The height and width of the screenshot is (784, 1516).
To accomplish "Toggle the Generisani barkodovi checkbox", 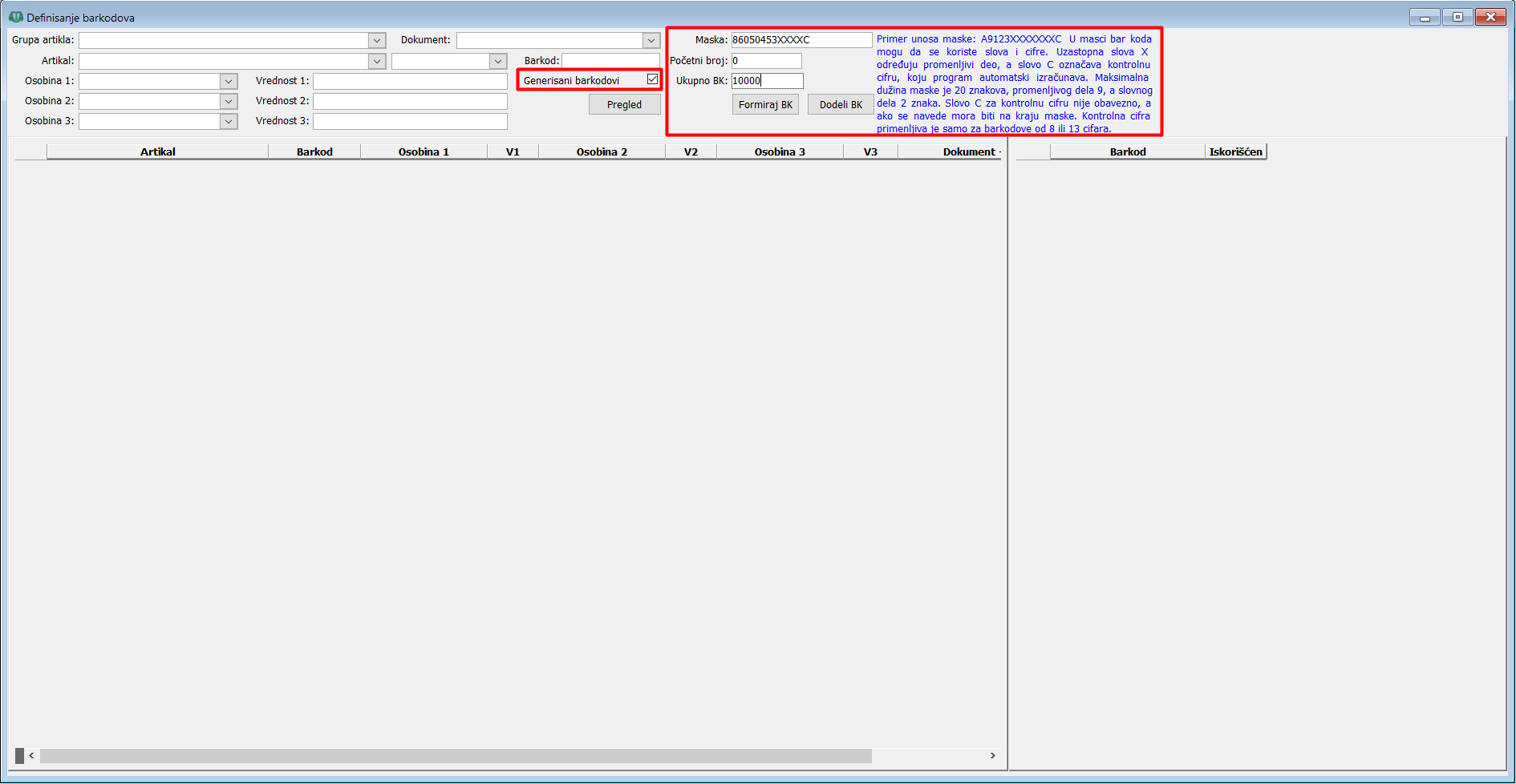I will coord(652,79).
